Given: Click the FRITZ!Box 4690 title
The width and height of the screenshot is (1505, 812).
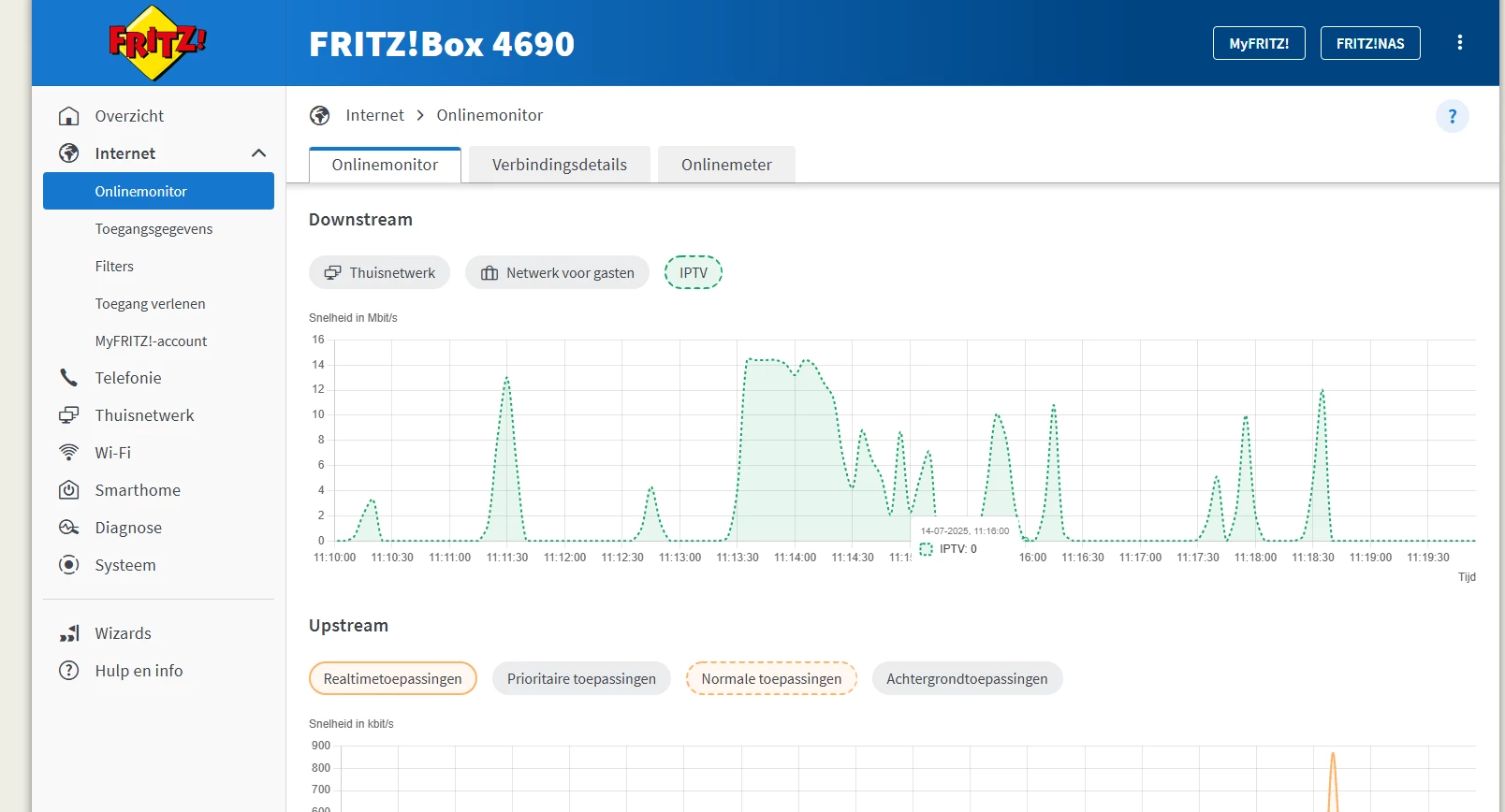Looking at the screenshot, I should pos(442,44).
